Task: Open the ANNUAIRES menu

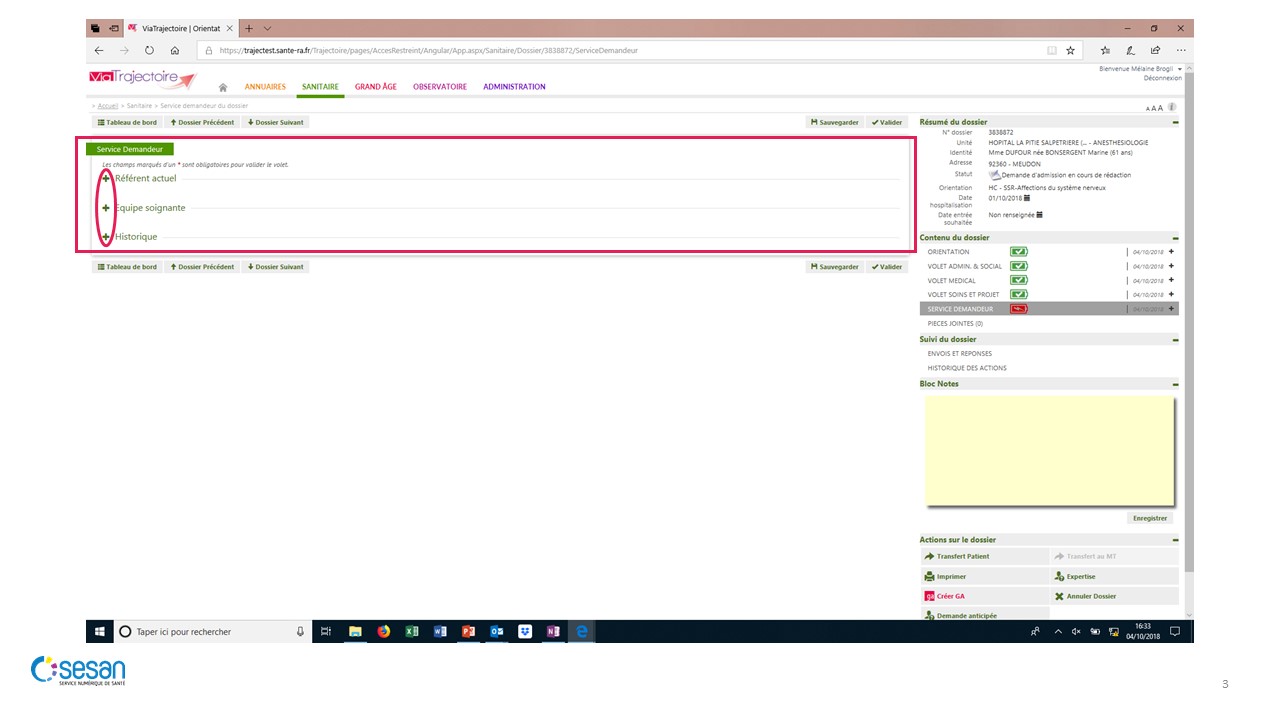Action: click(265, 87)
